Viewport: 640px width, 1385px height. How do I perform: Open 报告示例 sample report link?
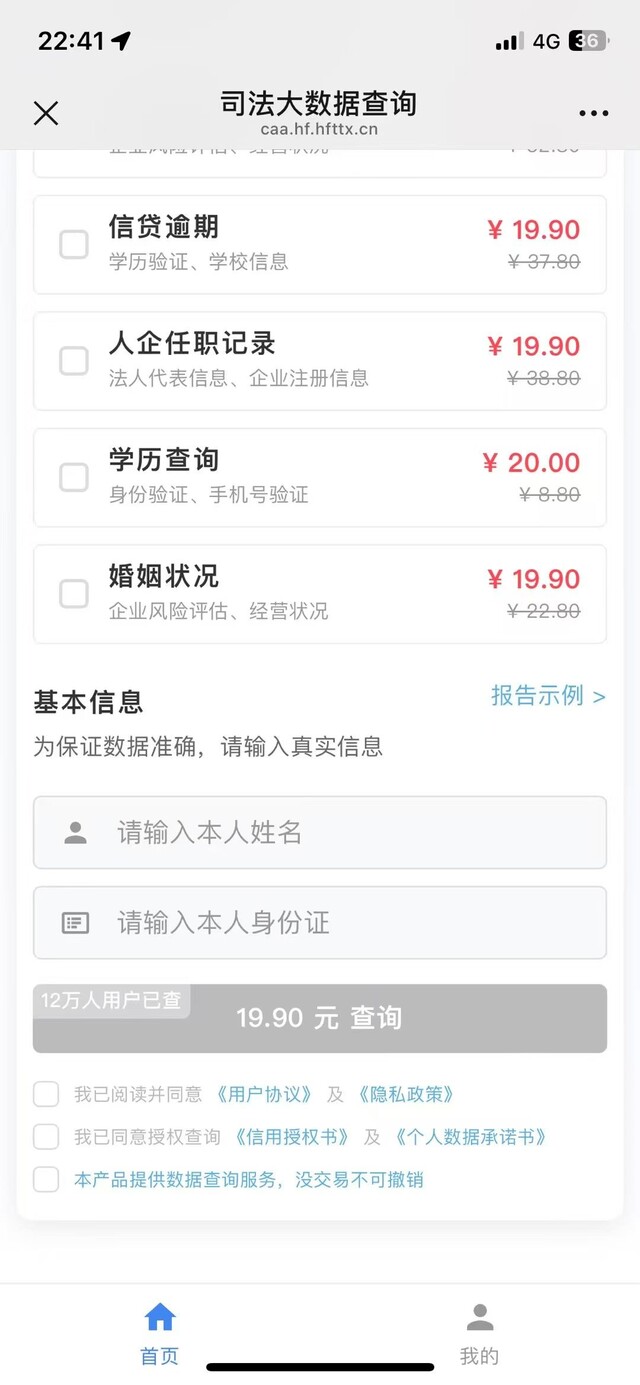tap(548, 696)
